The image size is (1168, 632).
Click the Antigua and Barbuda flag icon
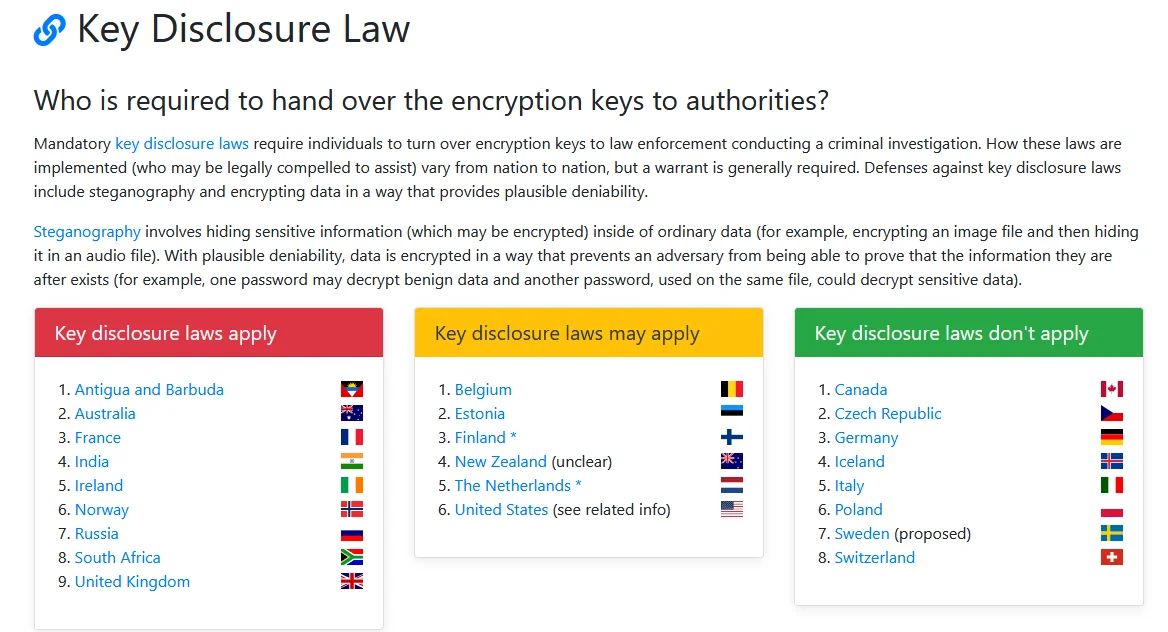351,389
